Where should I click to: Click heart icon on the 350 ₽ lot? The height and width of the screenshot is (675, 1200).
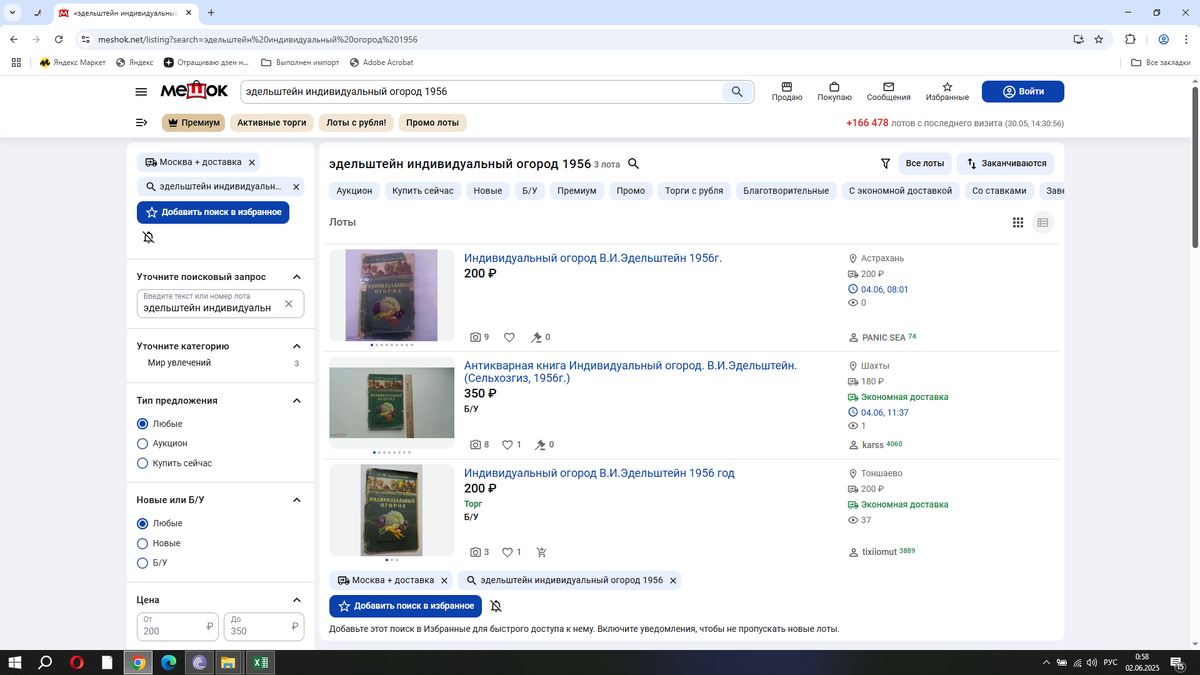point(507,445)
